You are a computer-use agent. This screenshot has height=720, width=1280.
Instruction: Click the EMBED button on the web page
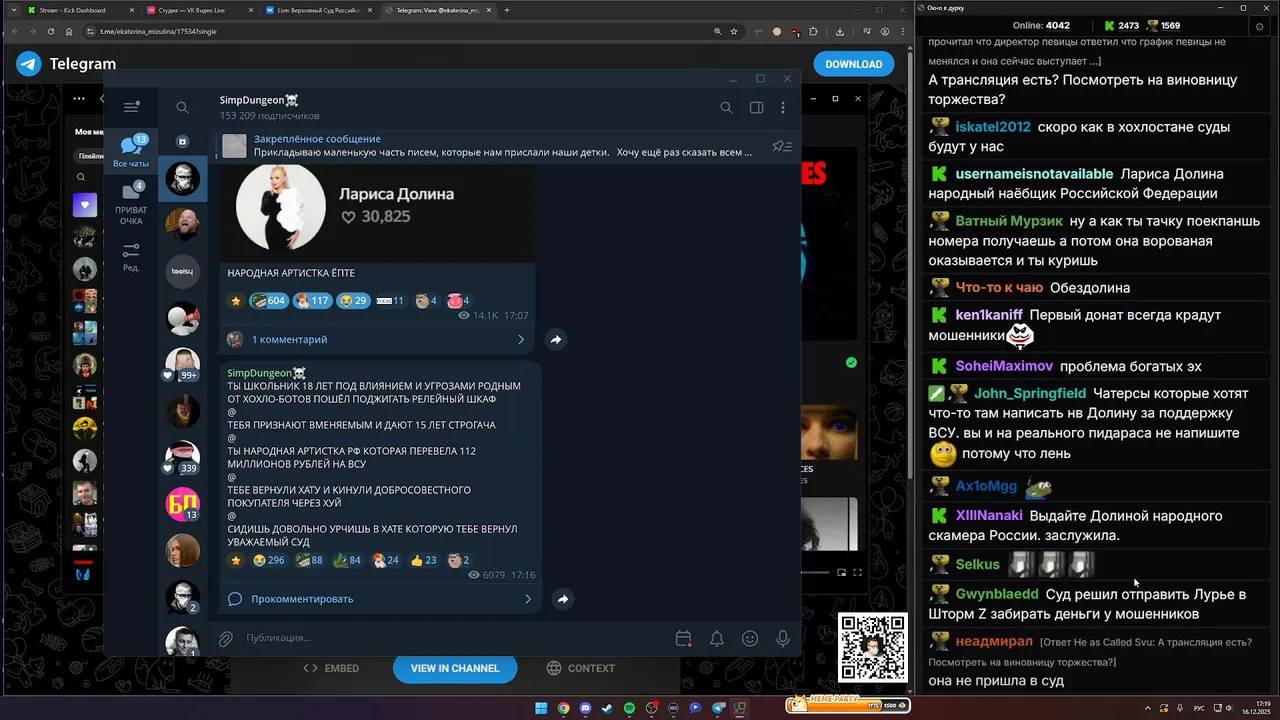pos(330,668)
